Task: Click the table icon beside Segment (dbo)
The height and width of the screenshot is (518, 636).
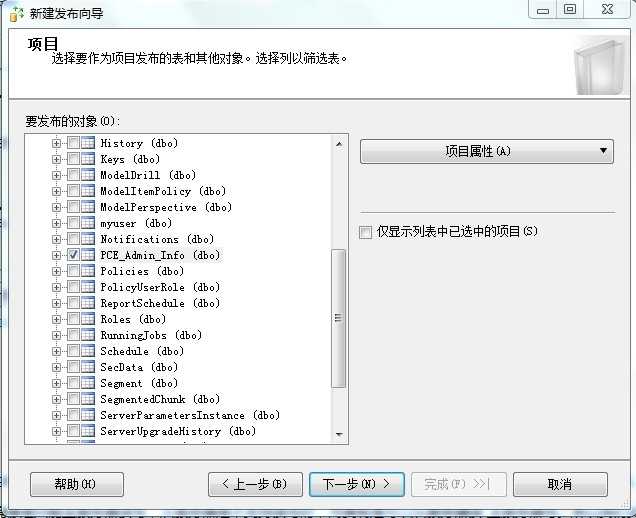Action: pyautogui.click(x=88, y=383)
